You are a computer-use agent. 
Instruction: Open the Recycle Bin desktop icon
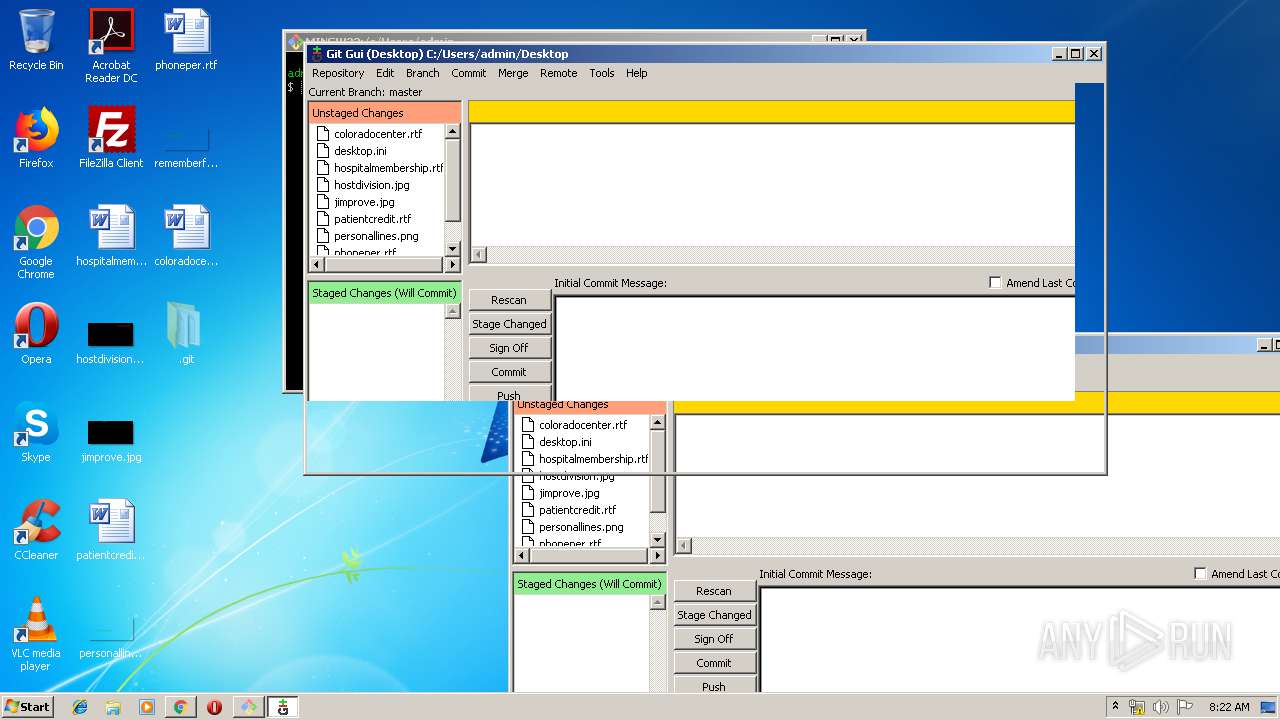pos(36,42)
